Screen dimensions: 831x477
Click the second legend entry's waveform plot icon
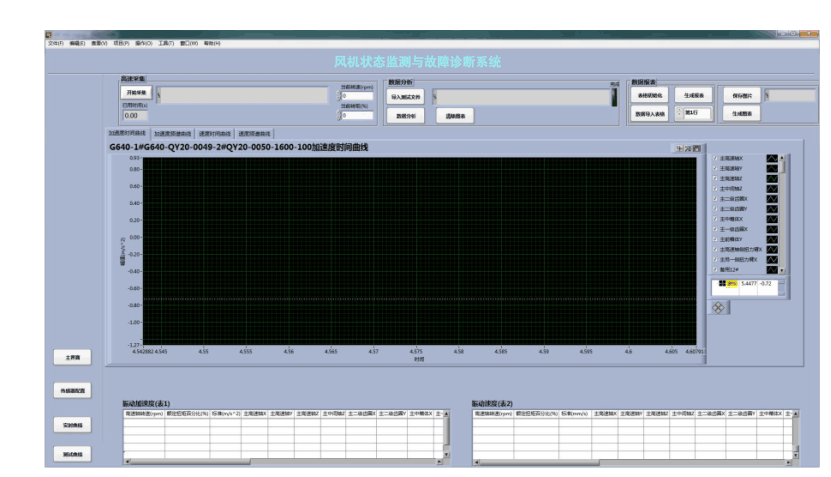(771, 168)
